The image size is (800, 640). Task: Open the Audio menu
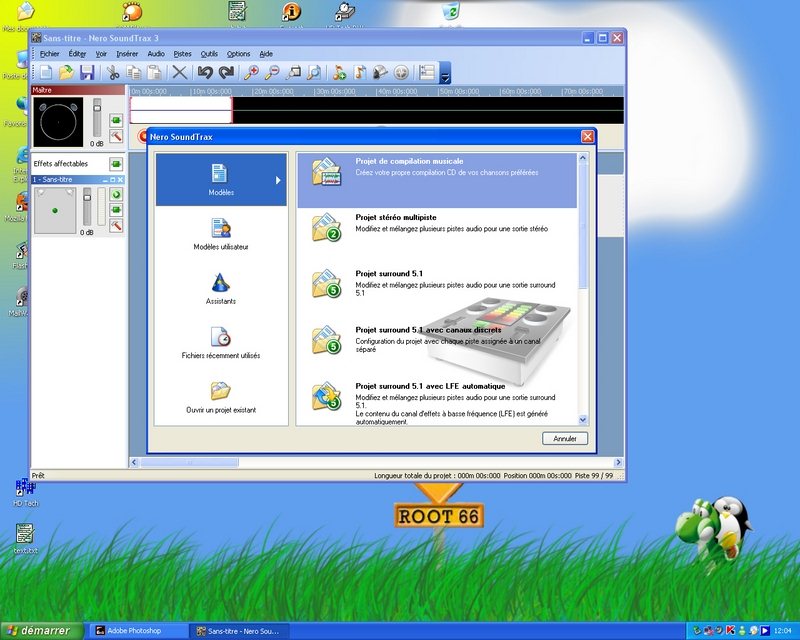click(x=156, y=54)
